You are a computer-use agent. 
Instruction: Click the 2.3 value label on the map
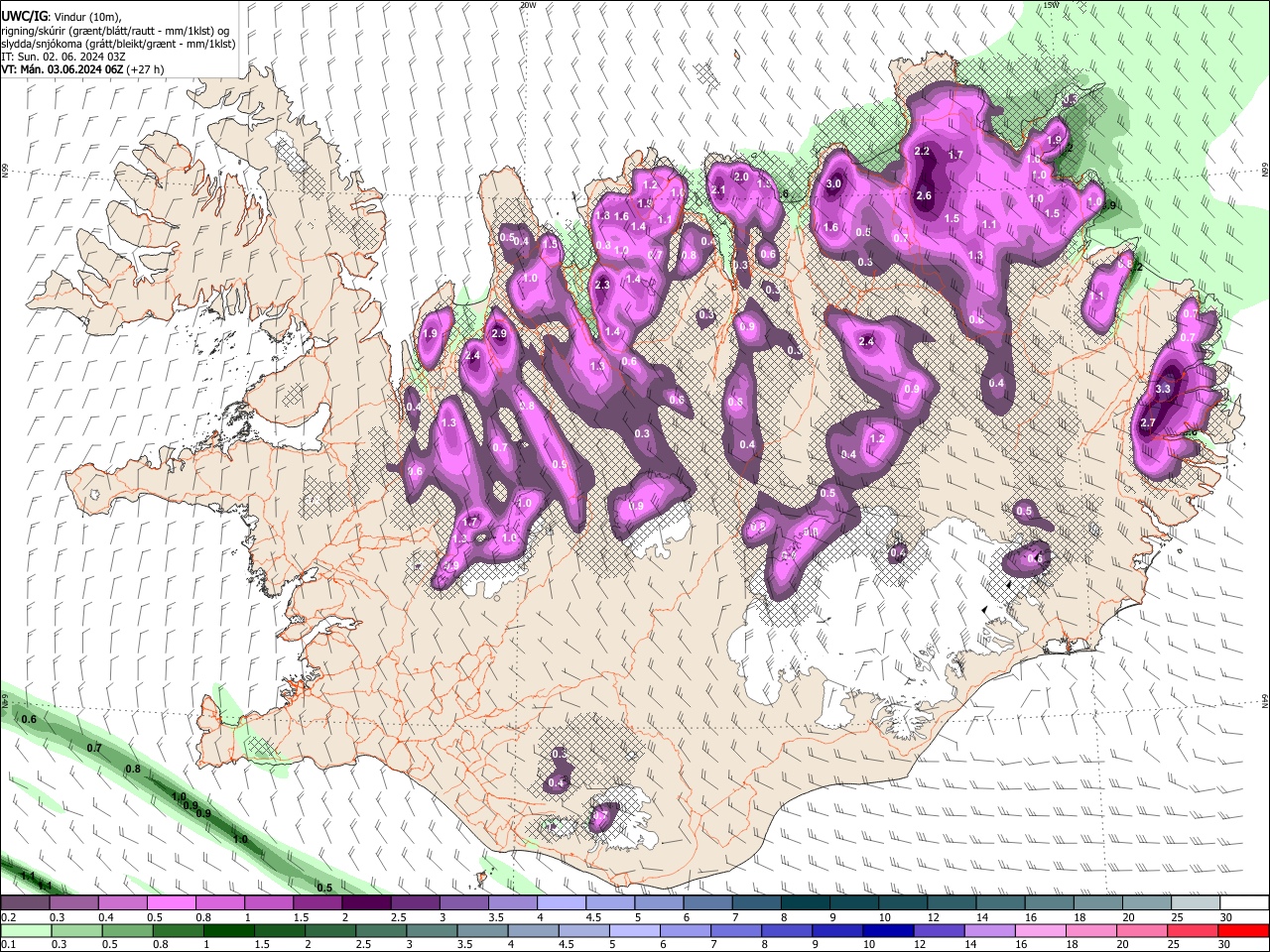601,285
